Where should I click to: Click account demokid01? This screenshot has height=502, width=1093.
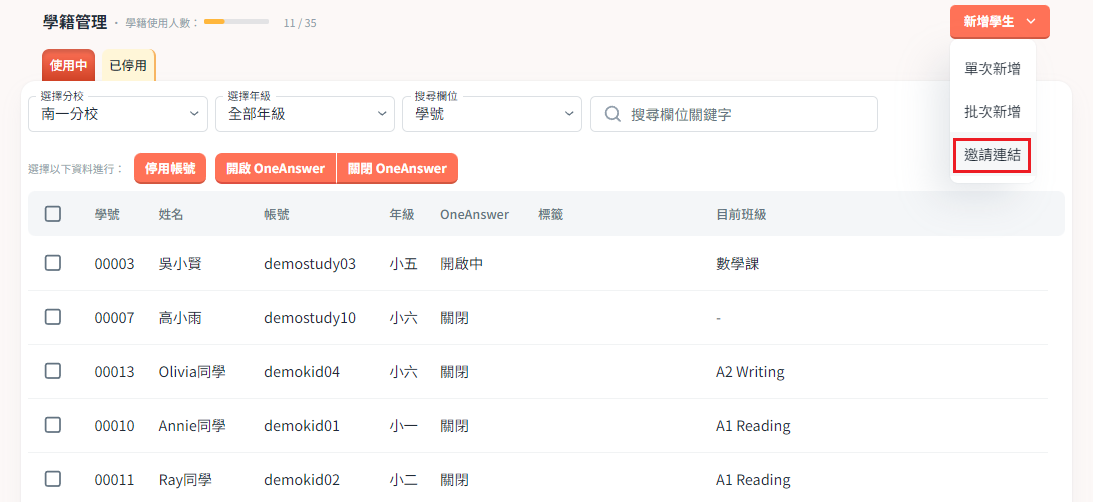302,425
